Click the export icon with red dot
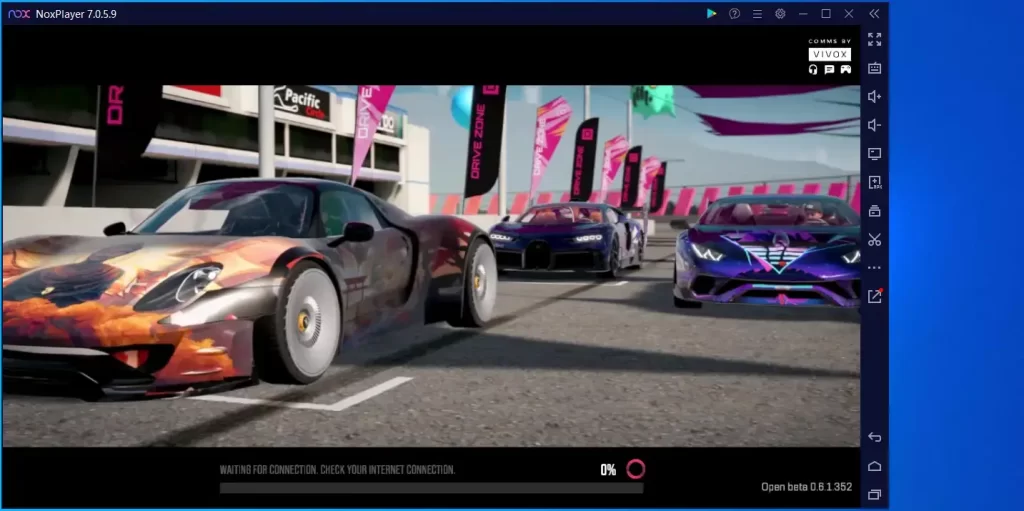Viewport: 1024px width, 511px height. 874,296
